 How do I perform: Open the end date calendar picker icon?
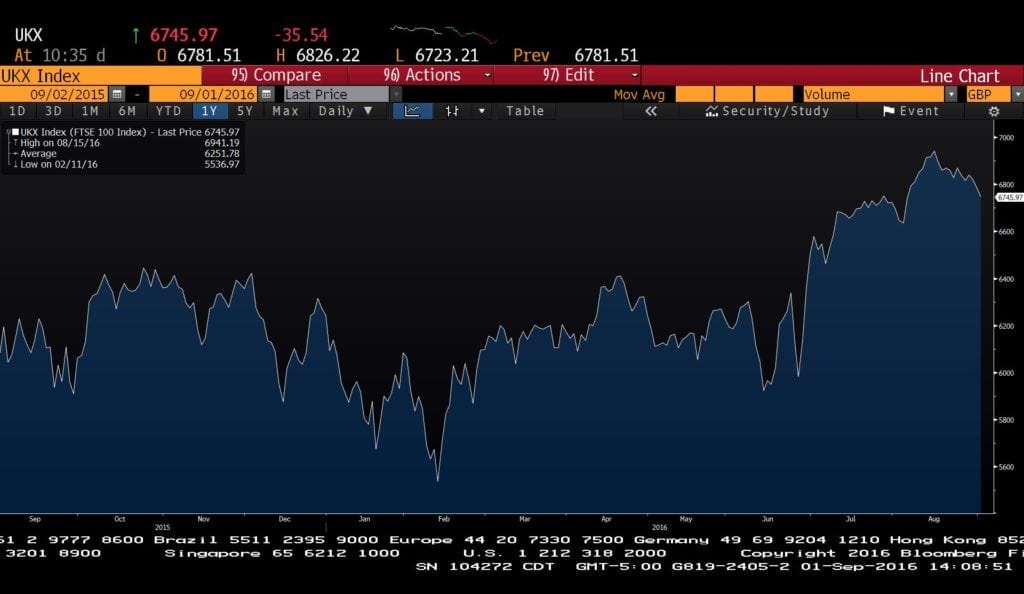(266, 94)
